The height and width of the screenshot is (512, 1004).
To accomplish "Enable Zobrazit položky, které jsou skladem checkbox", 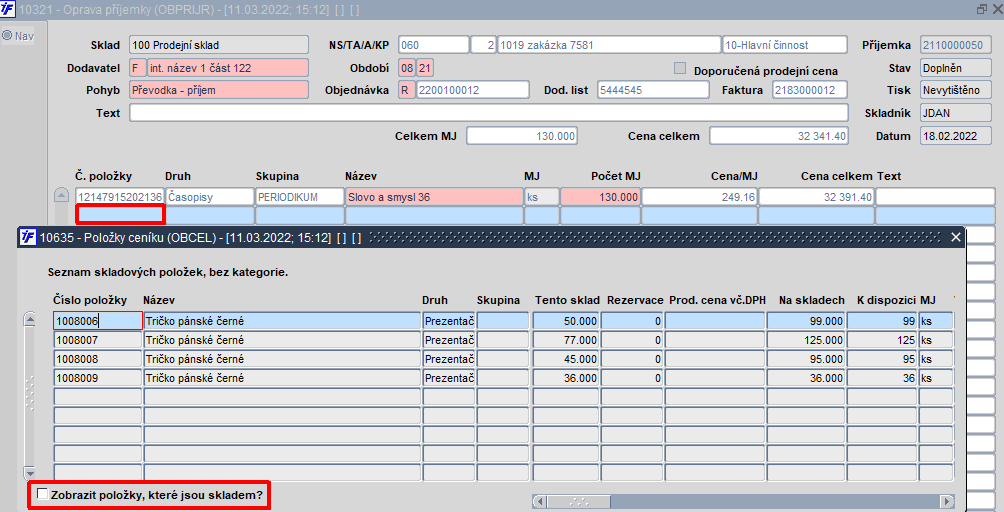I will point(42,494).
